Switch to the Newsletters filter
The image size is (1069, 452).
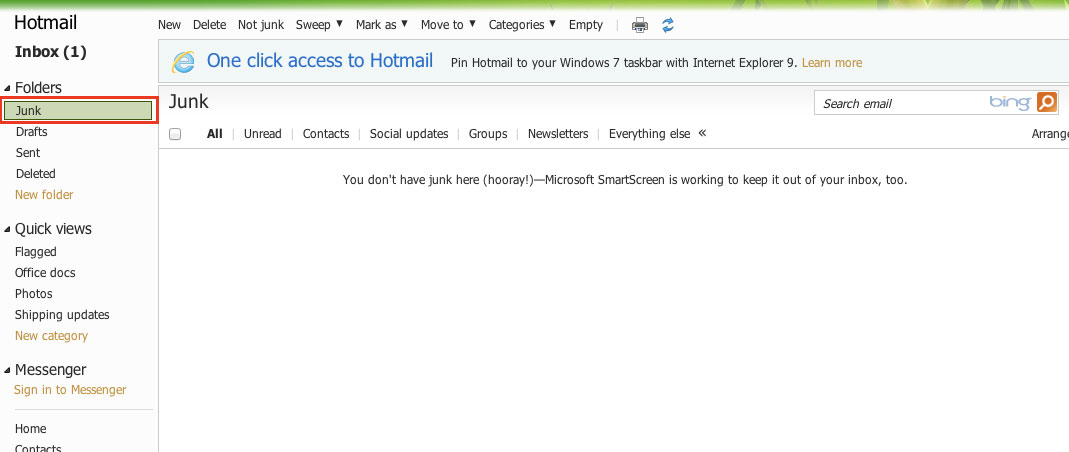click(x=558, y=134)
